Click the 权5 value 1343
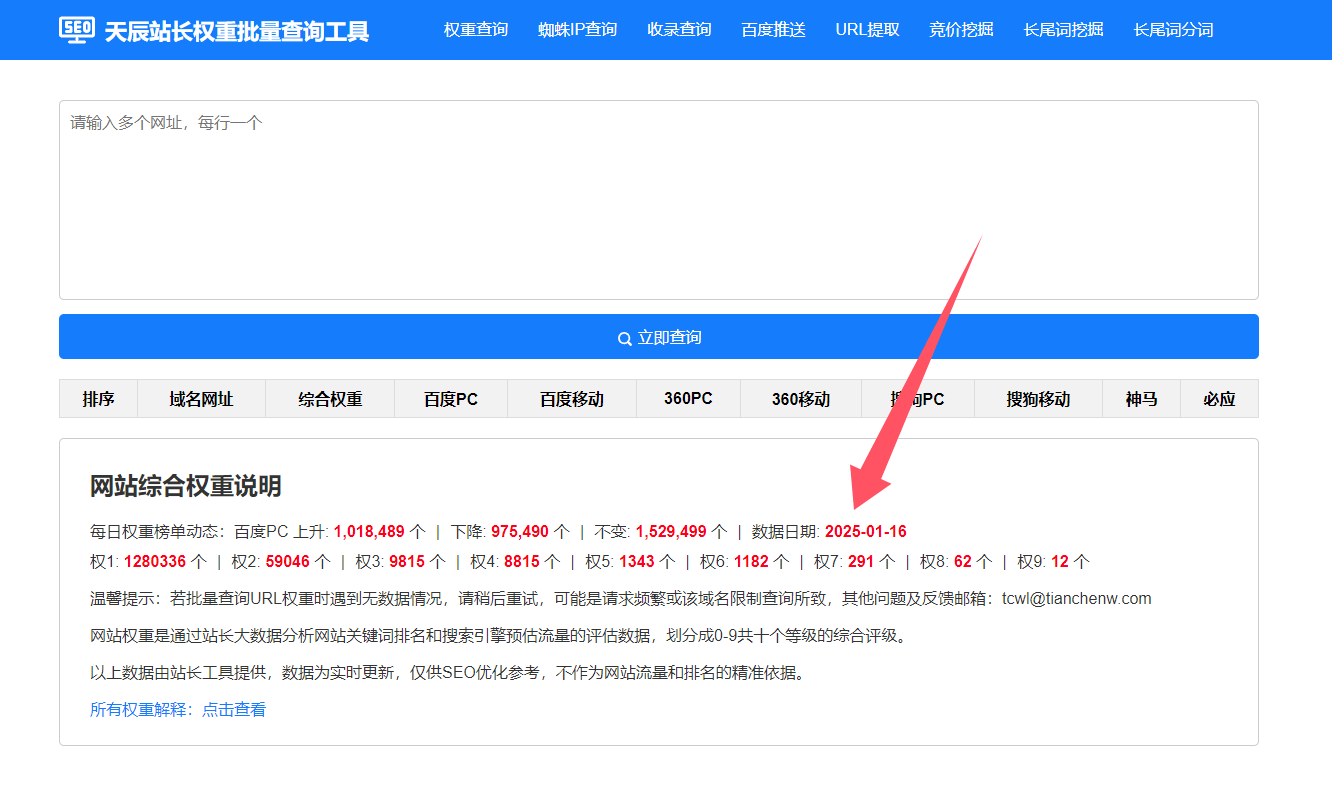This screenshot has width=1332, height=809. [637, 561]
